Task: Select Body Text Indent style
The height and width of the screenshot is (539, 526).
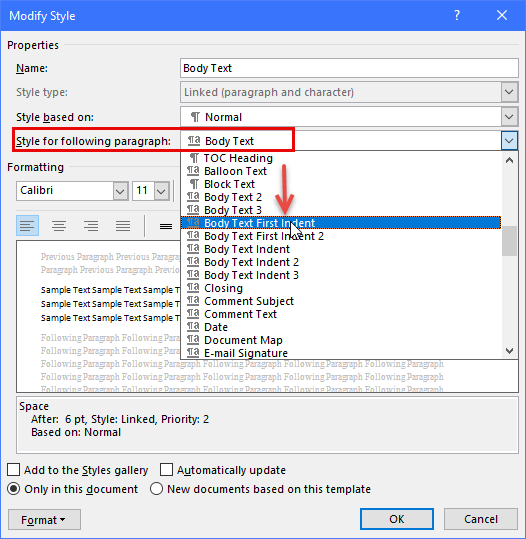Action: [x=341, y=249]
